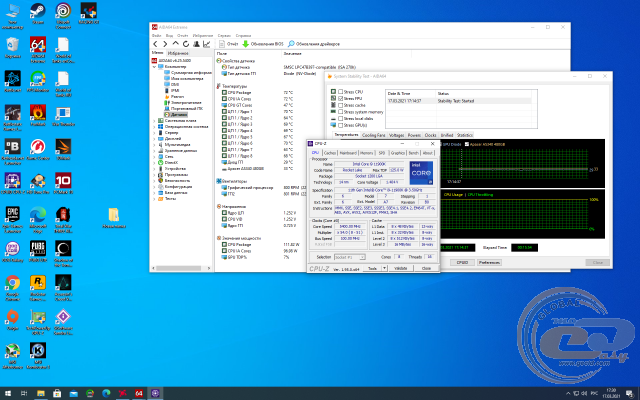Open the CPU-Z Tools dropdown arrow
This screenshot has height=400, width=640.
click(384, 268)
